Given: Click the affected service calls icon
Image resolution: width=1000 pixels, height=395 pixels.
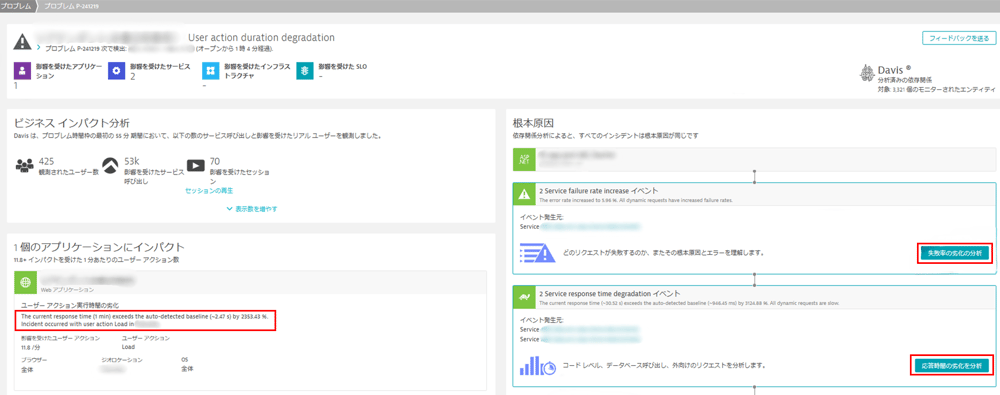Looking at the screenshot, I should [x=111, y=166].
